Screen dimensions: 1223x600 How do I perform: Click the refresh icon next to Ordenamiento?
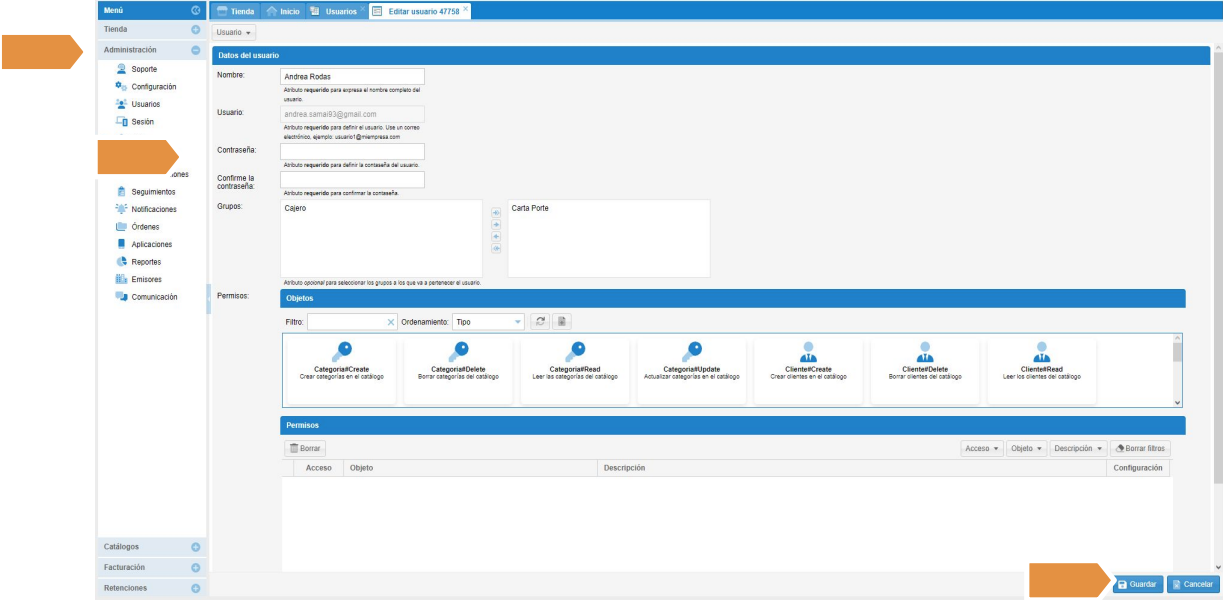541,322
